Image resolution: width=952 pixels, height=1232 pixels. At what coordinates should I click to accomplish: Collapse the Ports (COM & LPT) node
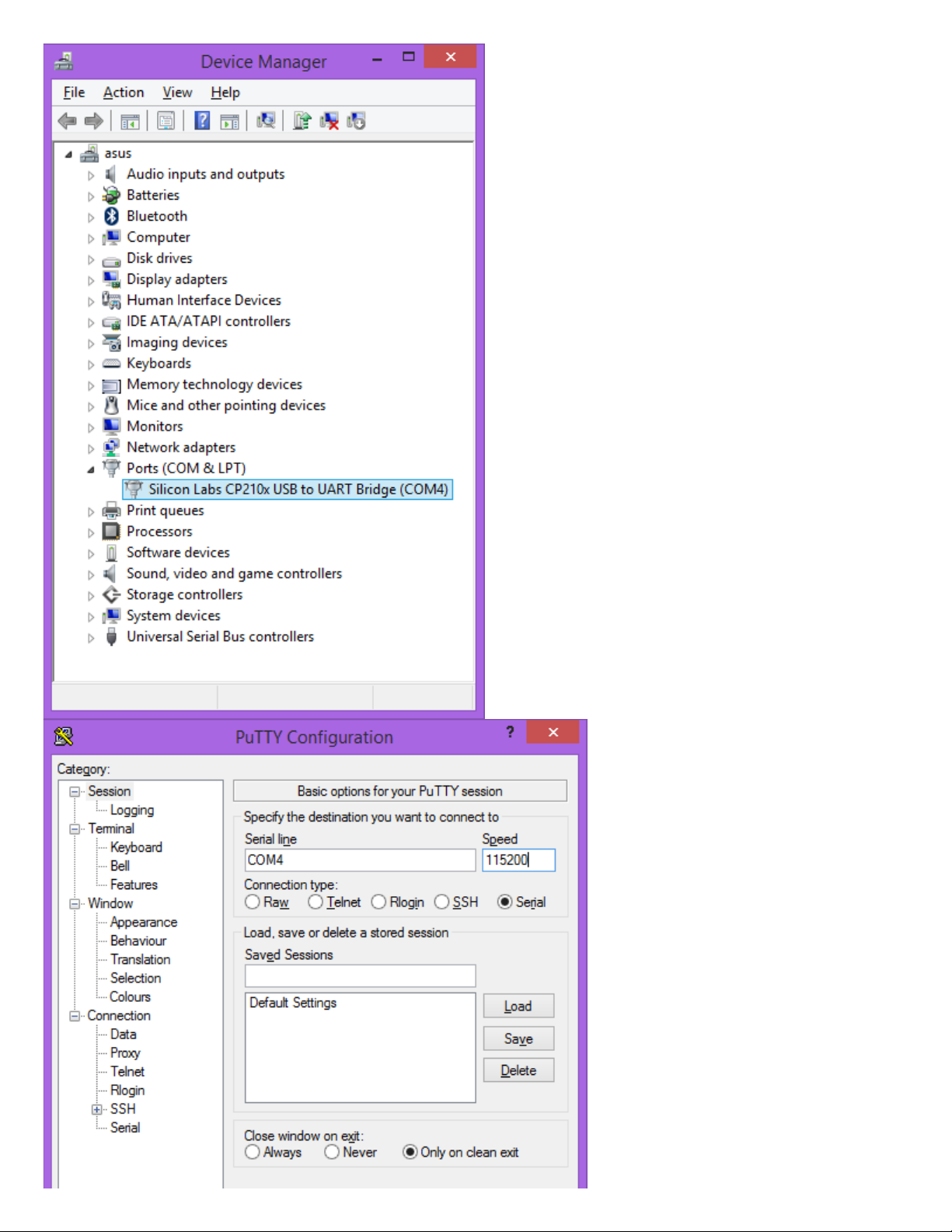91,469
